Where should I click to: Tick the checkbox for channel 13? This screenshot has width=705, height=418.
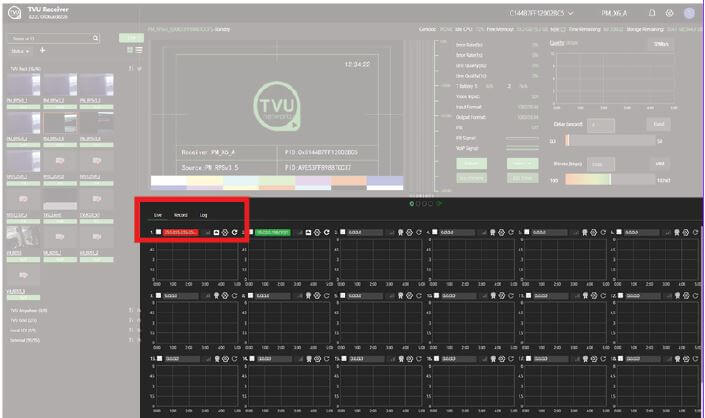pyautogui.click(x=160, y=359)
